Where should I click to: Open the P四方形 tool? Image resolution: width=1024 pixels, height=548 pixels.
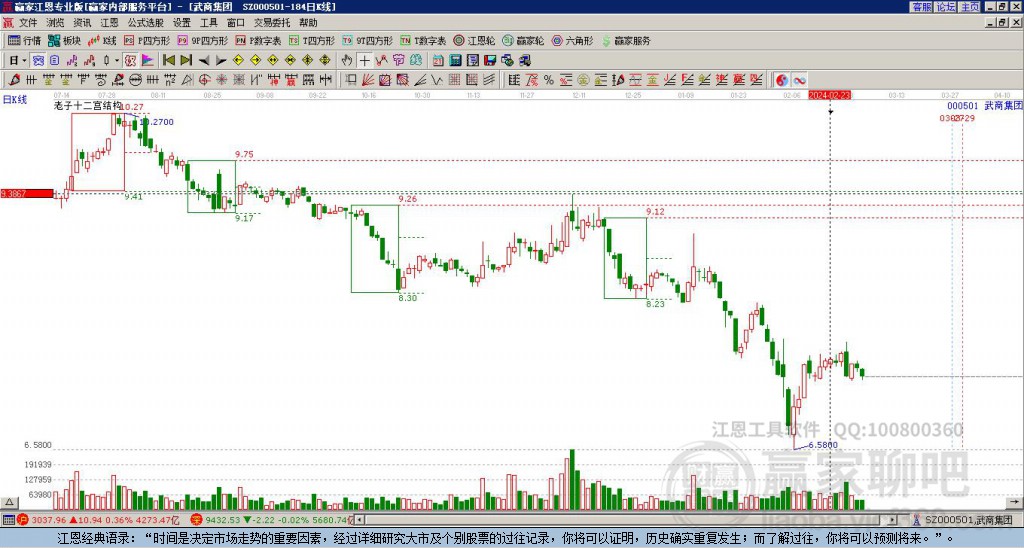pyautogui.click(x=147, y=40)
